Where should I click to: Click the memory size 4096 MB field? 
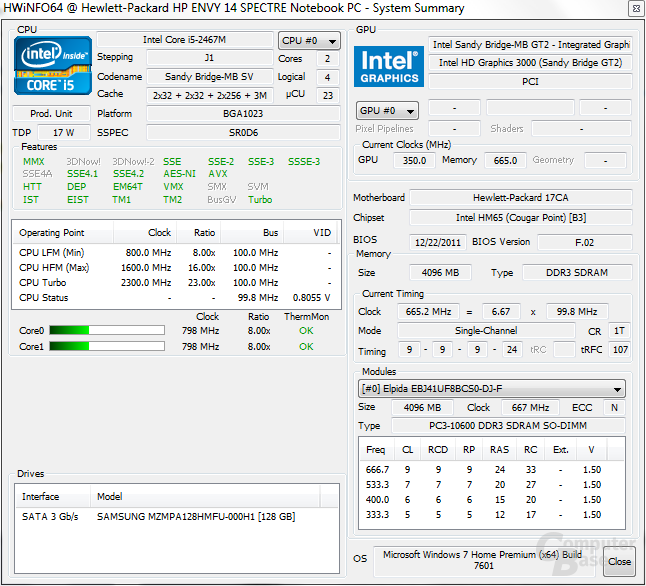click(x=440, y=273)
